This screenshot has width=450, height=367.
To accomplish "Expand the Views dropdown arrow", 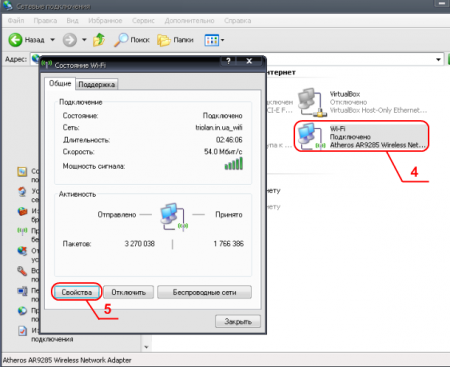I will 222,40.
